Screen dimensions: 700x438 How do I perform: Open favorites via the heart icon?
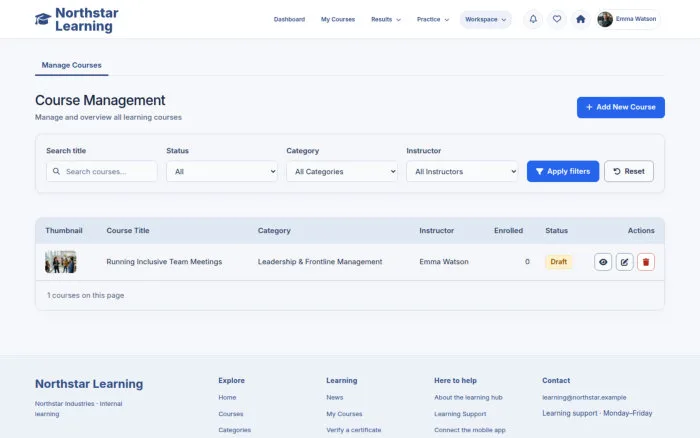click(557, 19)
